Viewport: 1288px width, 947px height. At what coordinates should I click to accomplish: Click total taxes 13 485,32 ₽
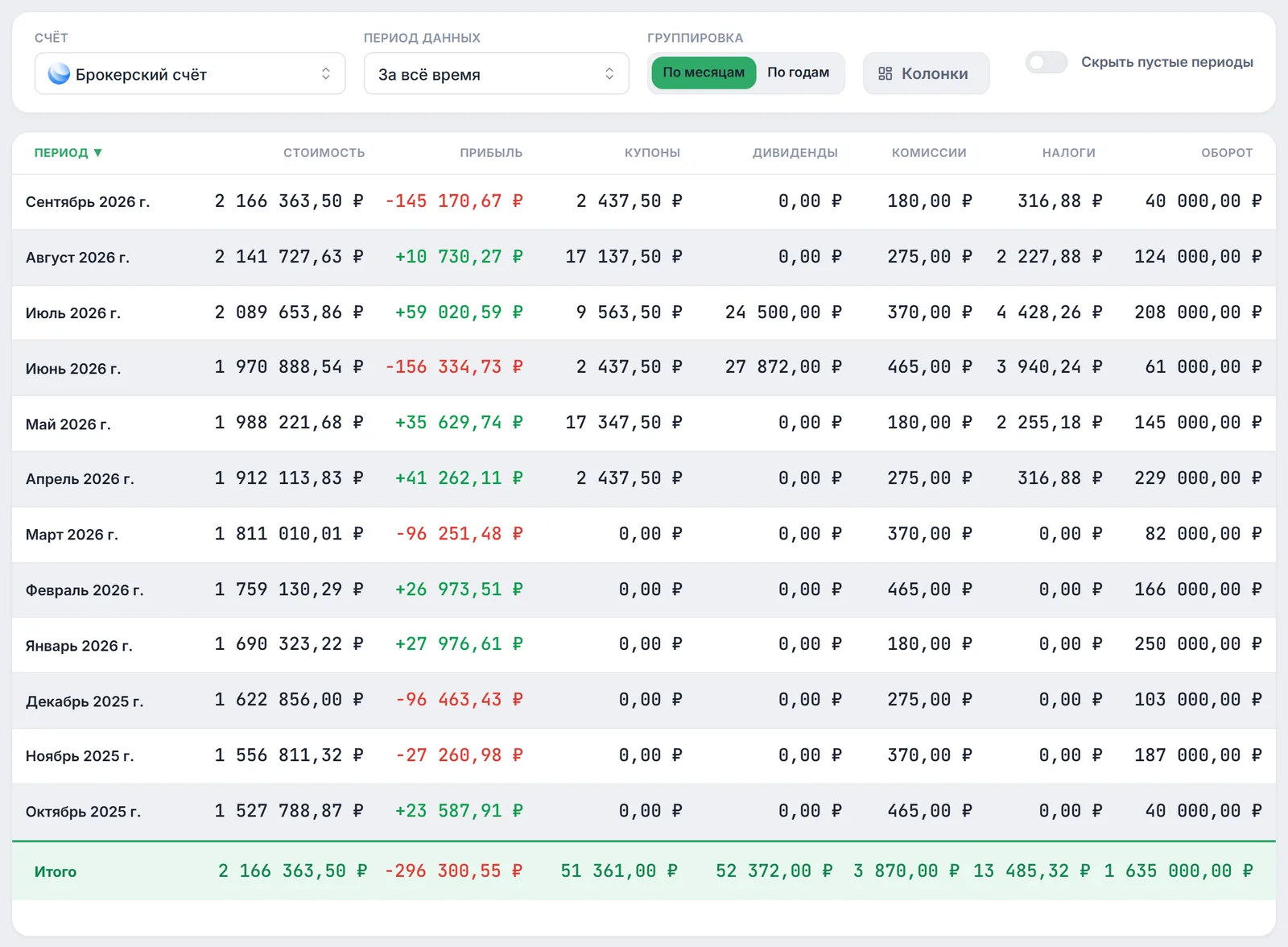tap(1032, 870)
